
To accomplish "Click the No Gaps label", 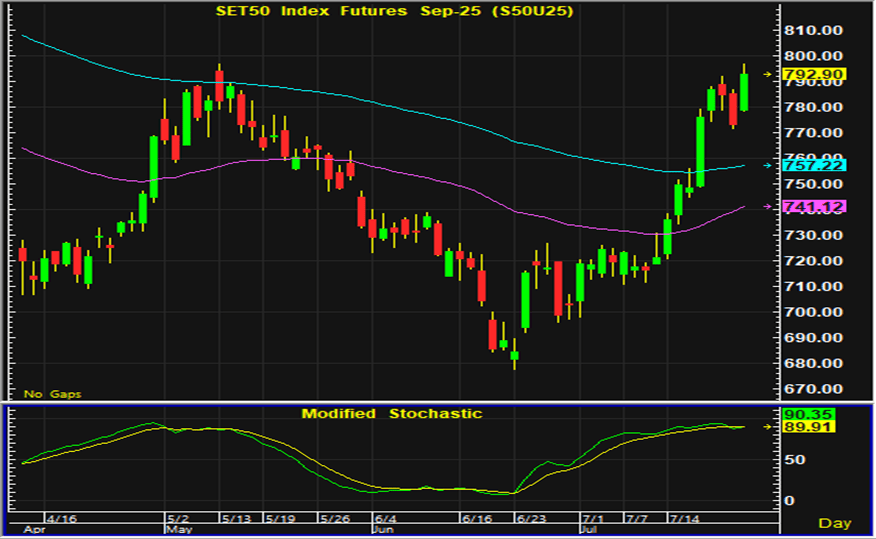I will pos(50,393).
